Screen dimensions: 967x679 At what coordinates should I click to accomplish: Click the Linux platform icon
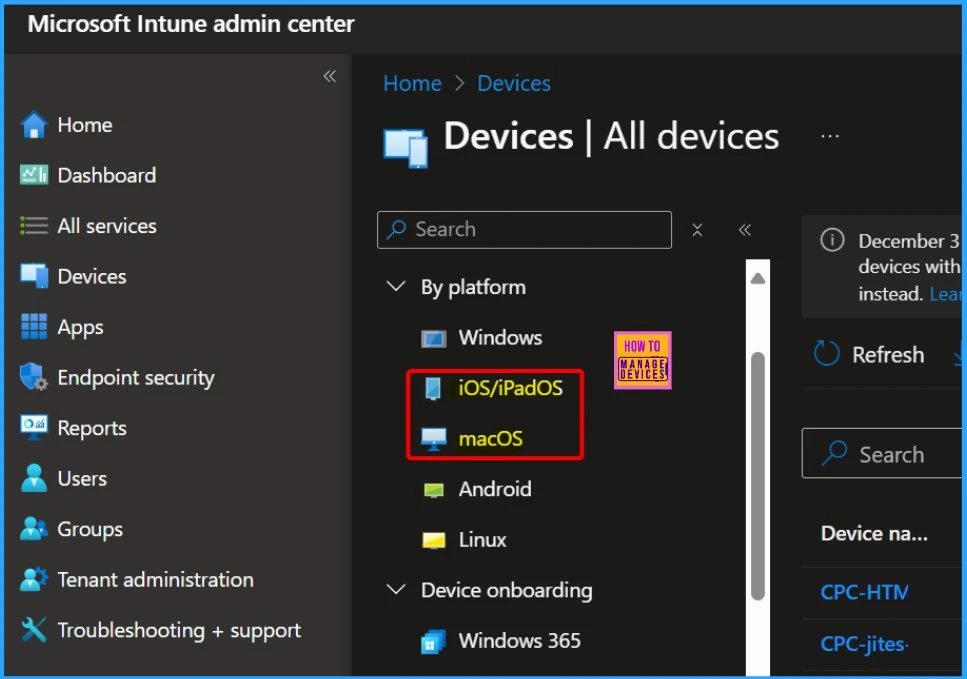(x=434, y=541)
